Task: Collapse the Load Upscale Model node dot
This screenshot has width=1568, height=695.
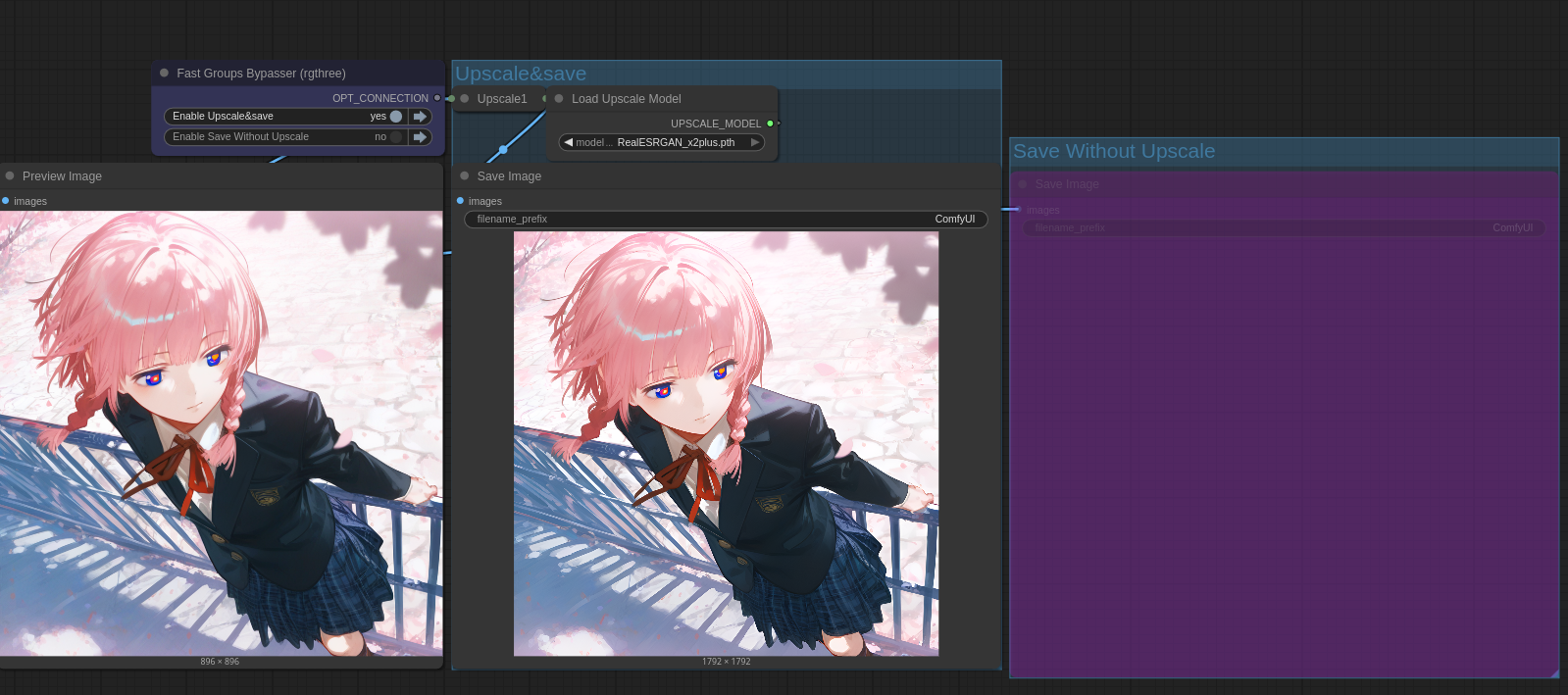Action: click(x=559, y=98)
